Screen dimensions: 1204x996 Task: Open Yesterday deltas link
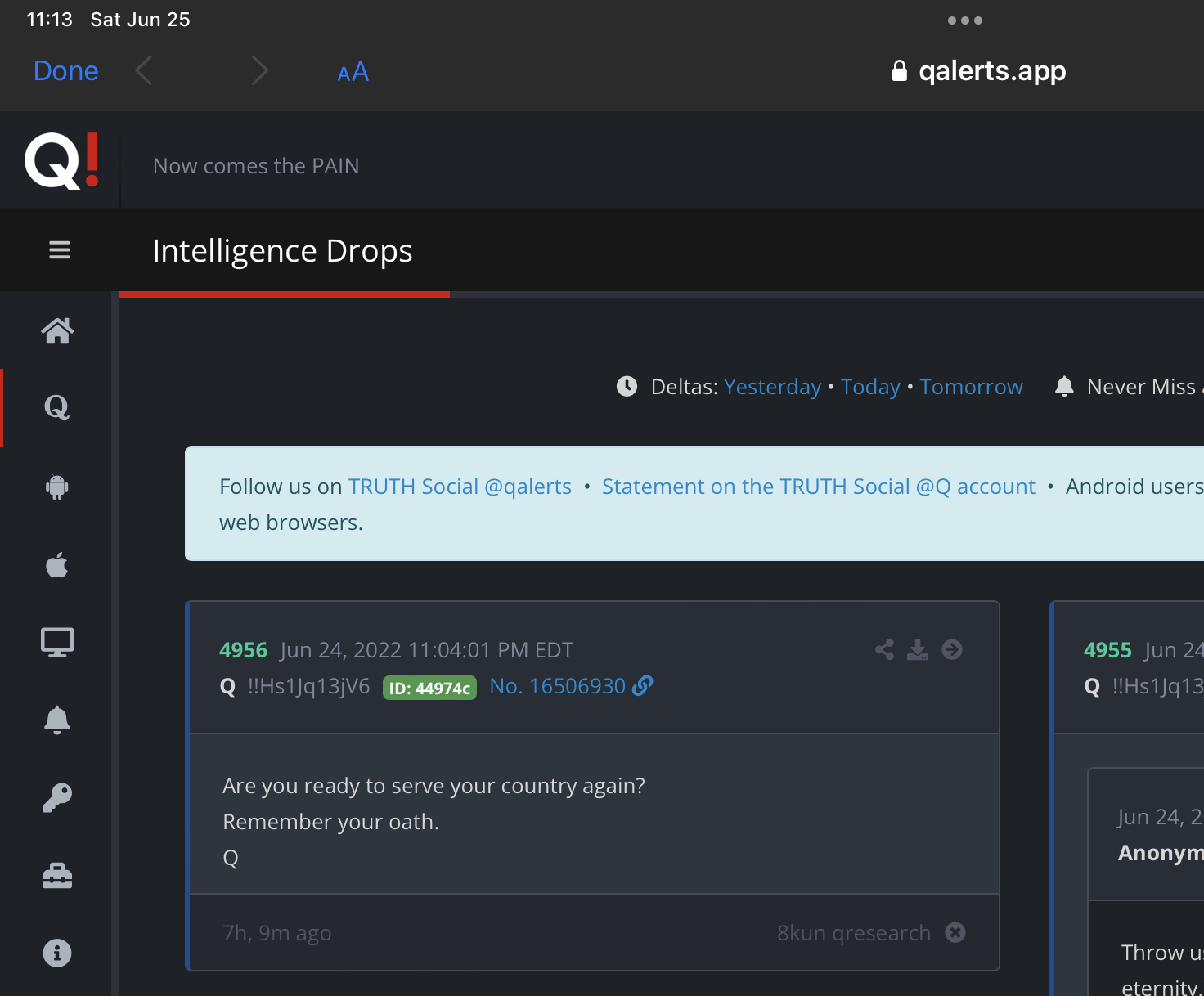[772, 387]
